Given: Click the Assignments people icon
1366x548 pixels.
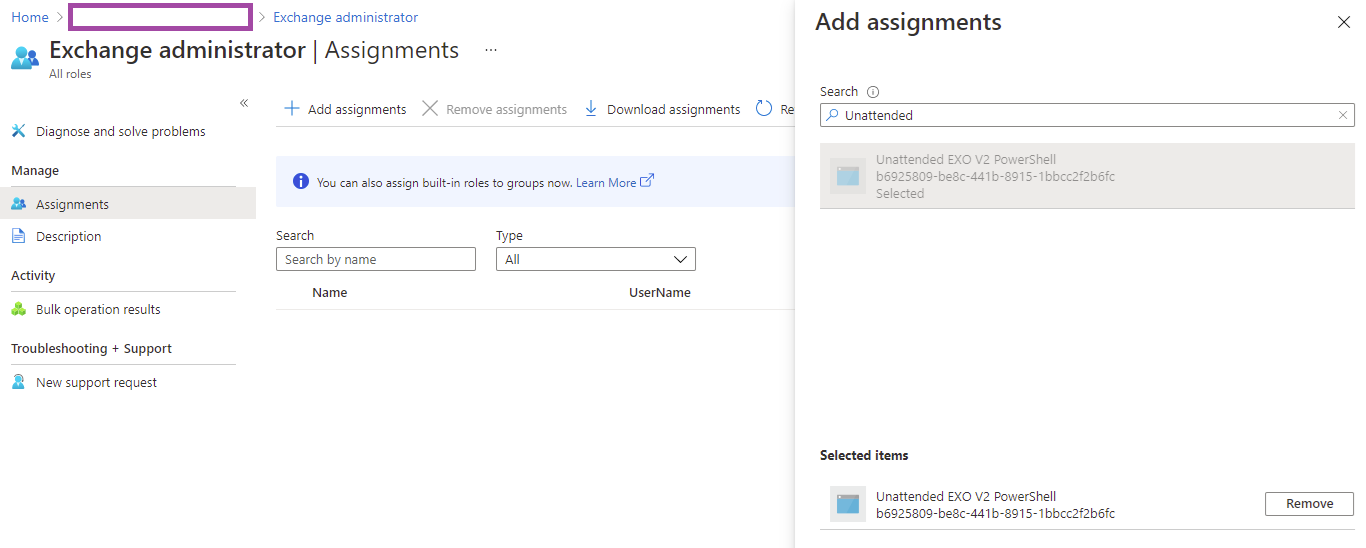Looking at the screenshot, I should coord(18,204).
